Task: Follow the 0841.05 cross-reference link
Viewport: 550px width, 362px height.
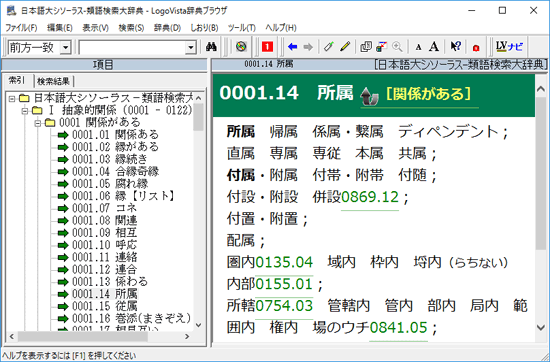Action: pyautogui.click(x=398, y=328)
